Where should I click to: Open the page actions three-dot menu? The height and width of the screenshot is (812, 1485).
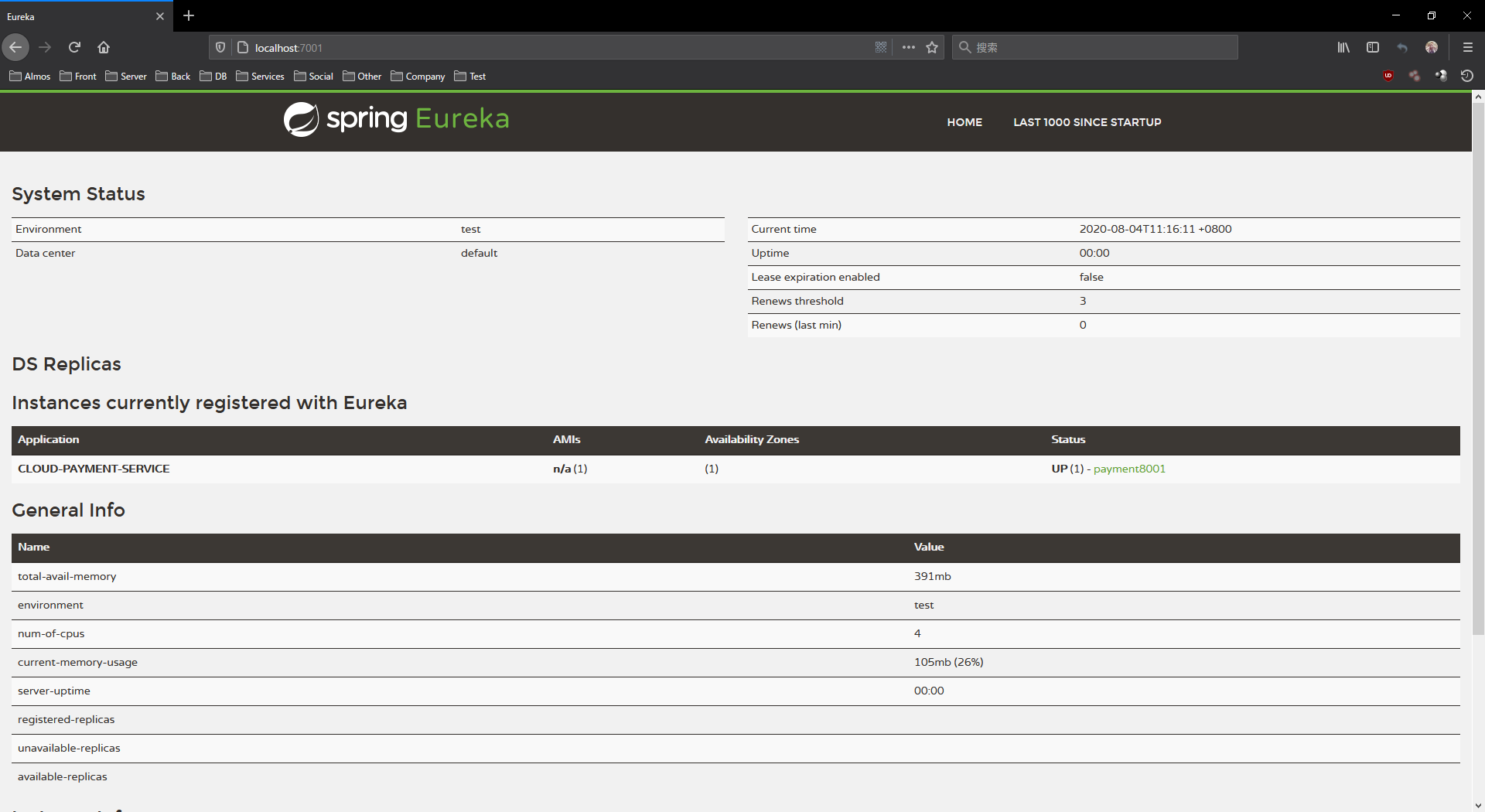pos(908,47)
